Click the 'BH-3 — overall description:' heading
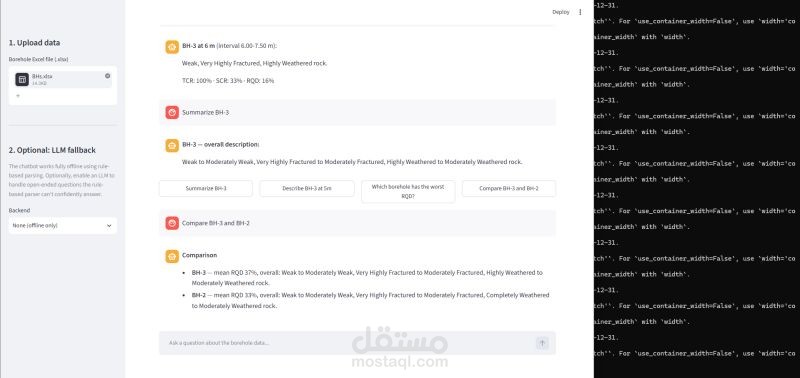 pos(220,144)
